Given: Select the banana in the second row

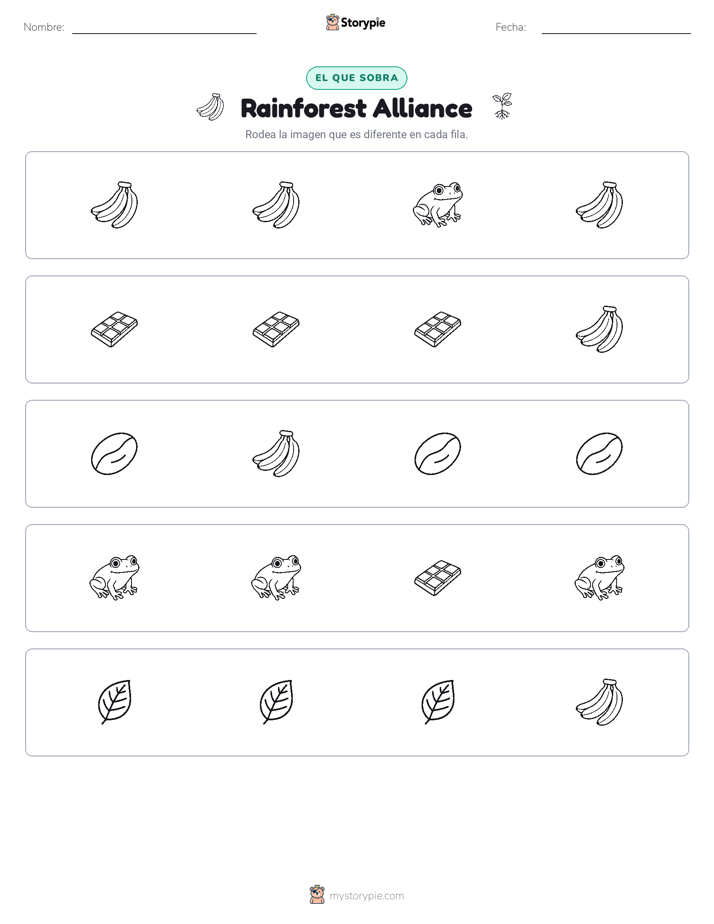Looking at the screenshot, I should tap(600, 329).
